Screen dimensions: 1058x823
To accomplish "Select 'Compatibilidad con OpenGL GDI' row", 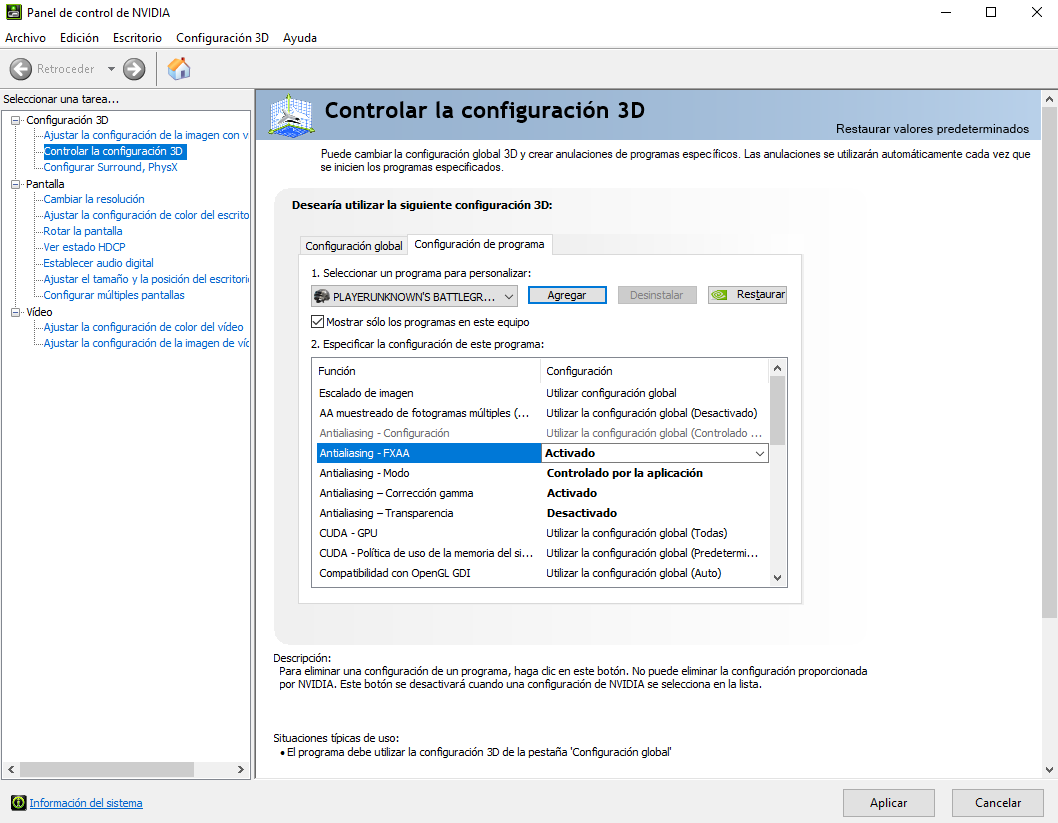I will pos(542,573).
